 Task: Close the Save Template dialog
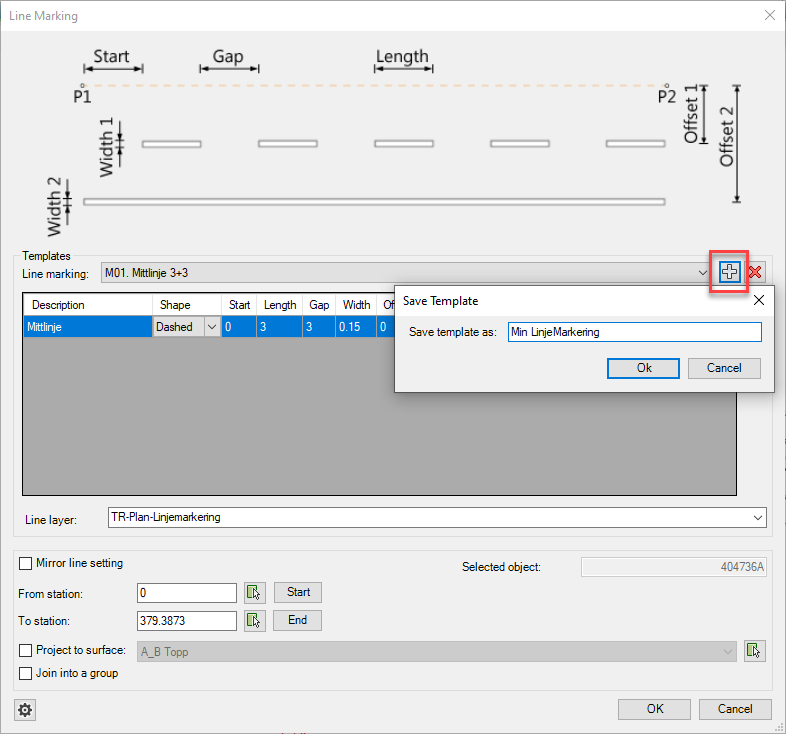click(759, 300)
